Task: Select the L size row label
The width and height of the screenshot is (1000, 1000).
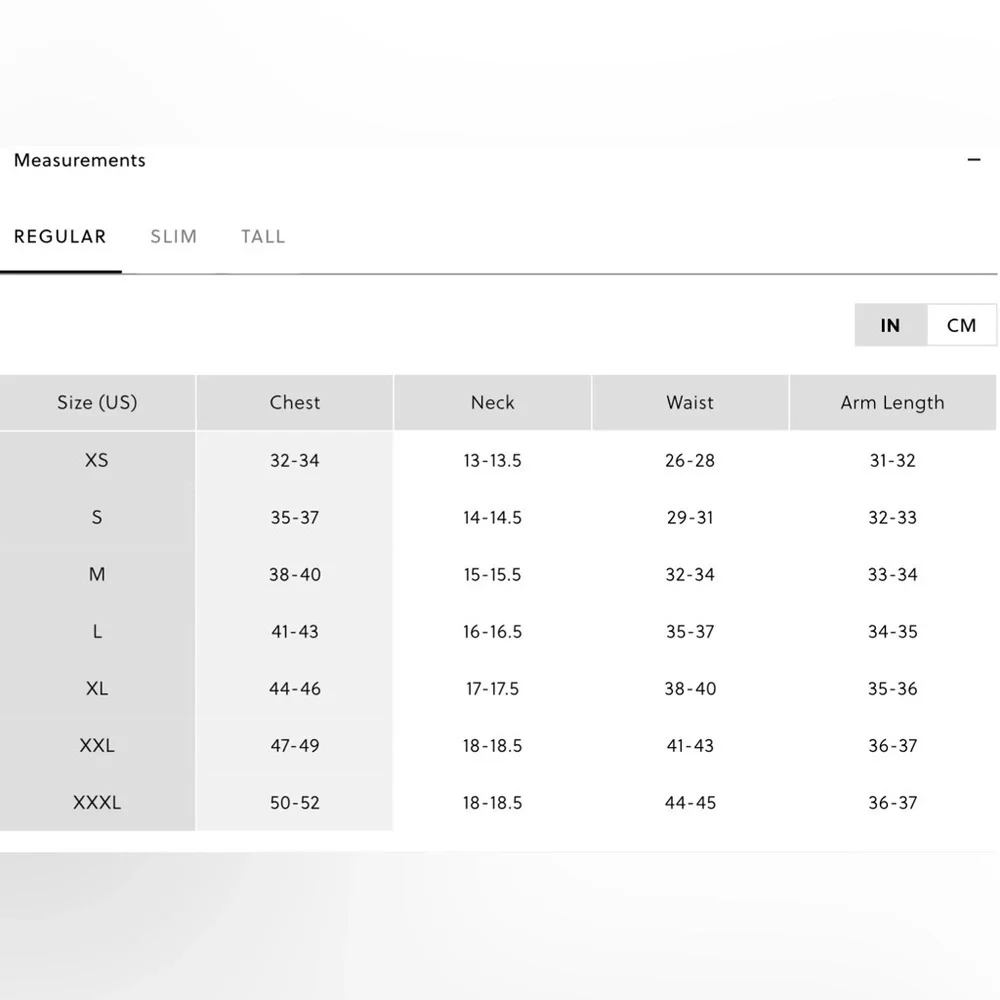Action: point(97,631)
